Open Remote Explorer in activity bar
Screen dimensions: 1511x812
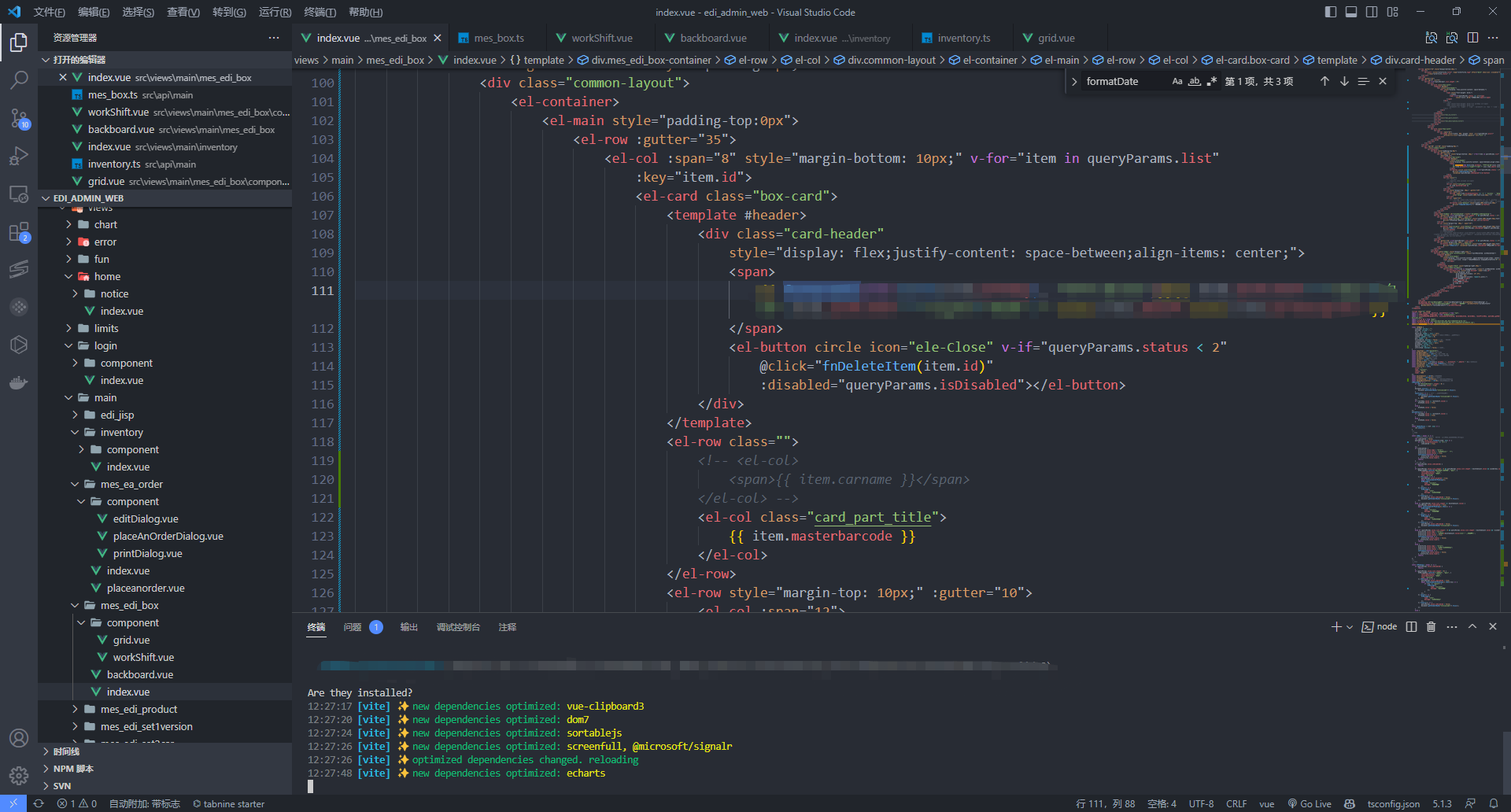pyautogui.click(x=19, y=194)
